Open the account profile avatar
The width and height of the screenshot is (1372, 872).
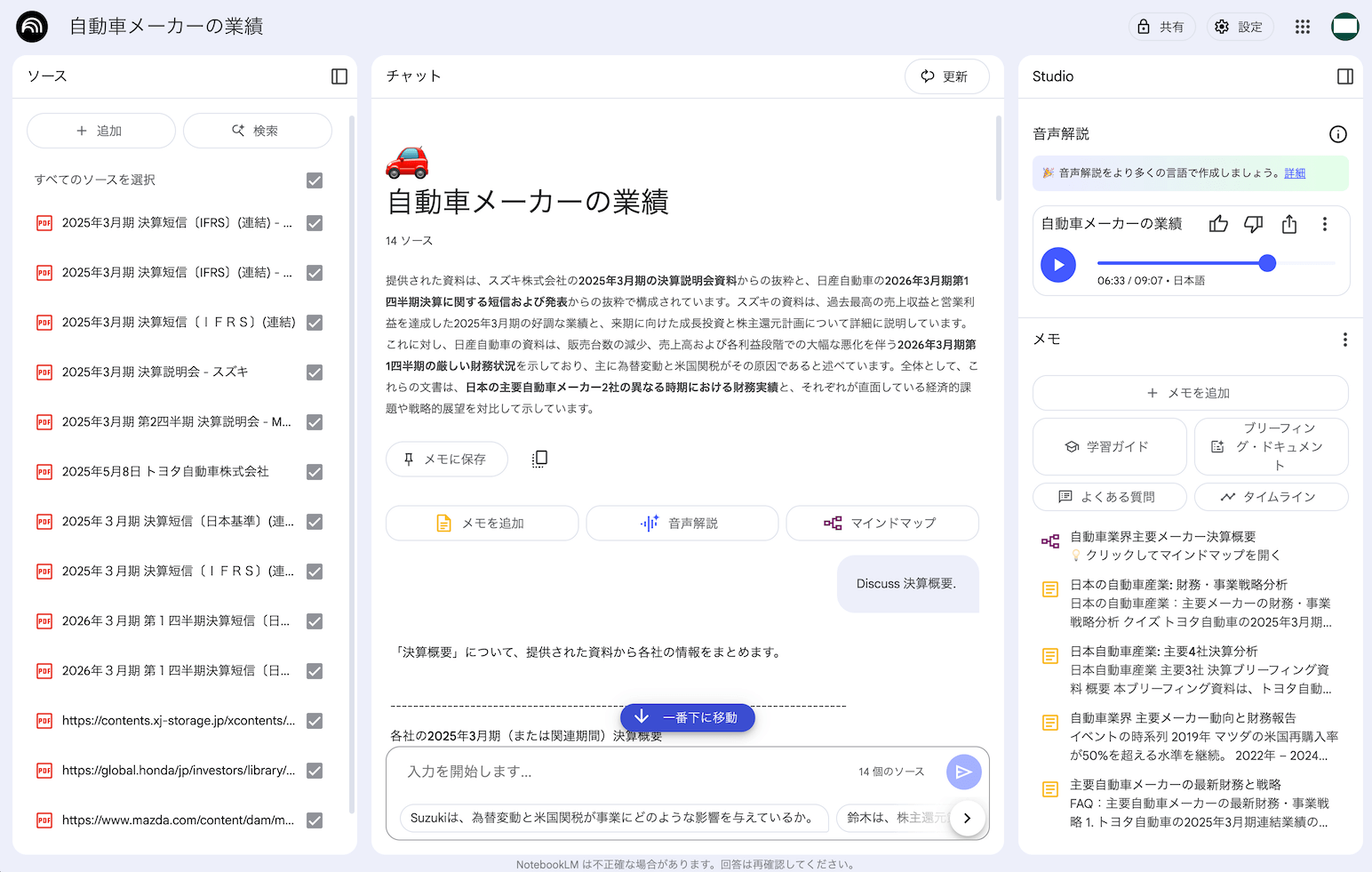[1345, 27]
